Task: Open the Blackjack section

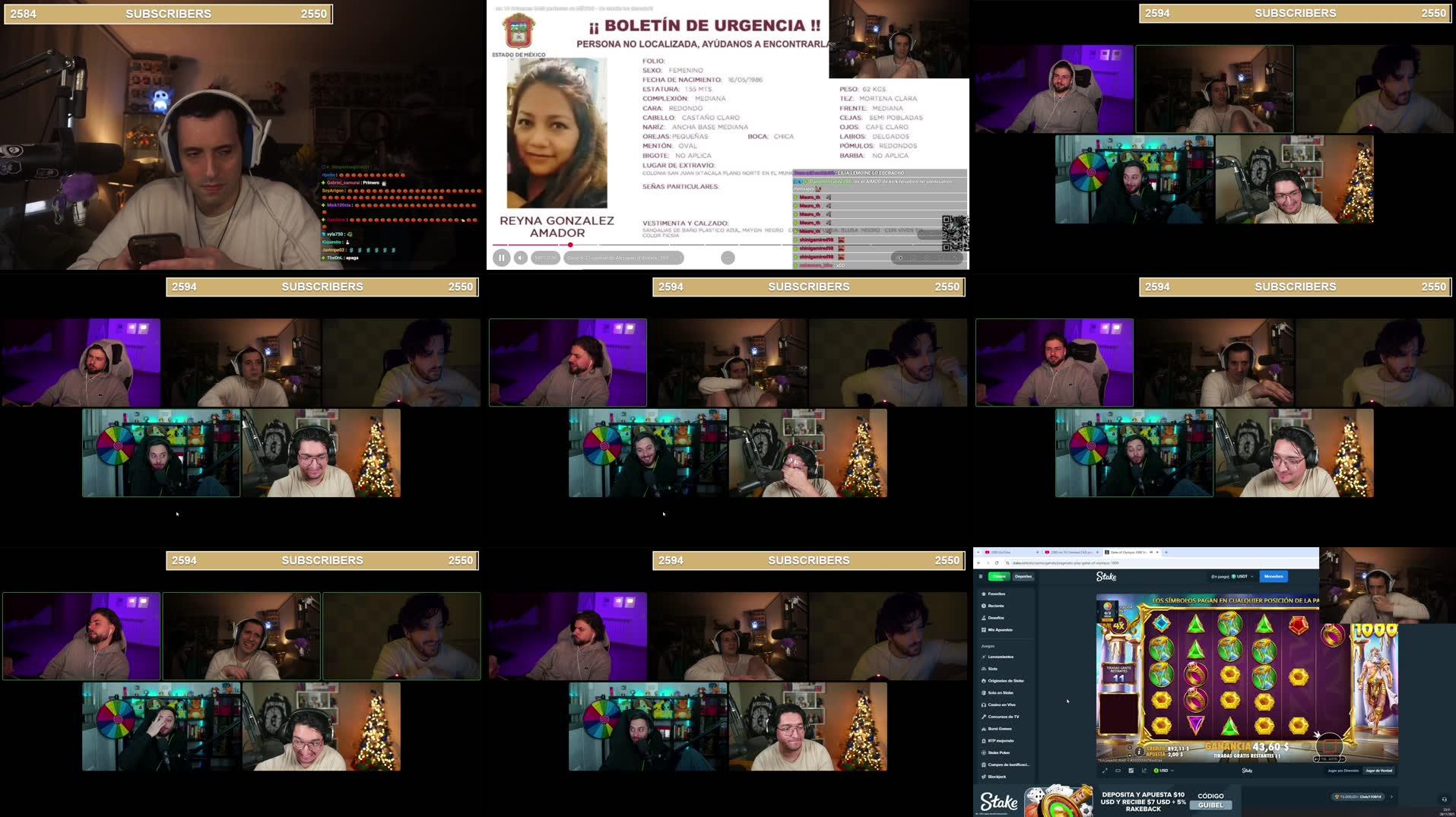Action: (996, 777)
